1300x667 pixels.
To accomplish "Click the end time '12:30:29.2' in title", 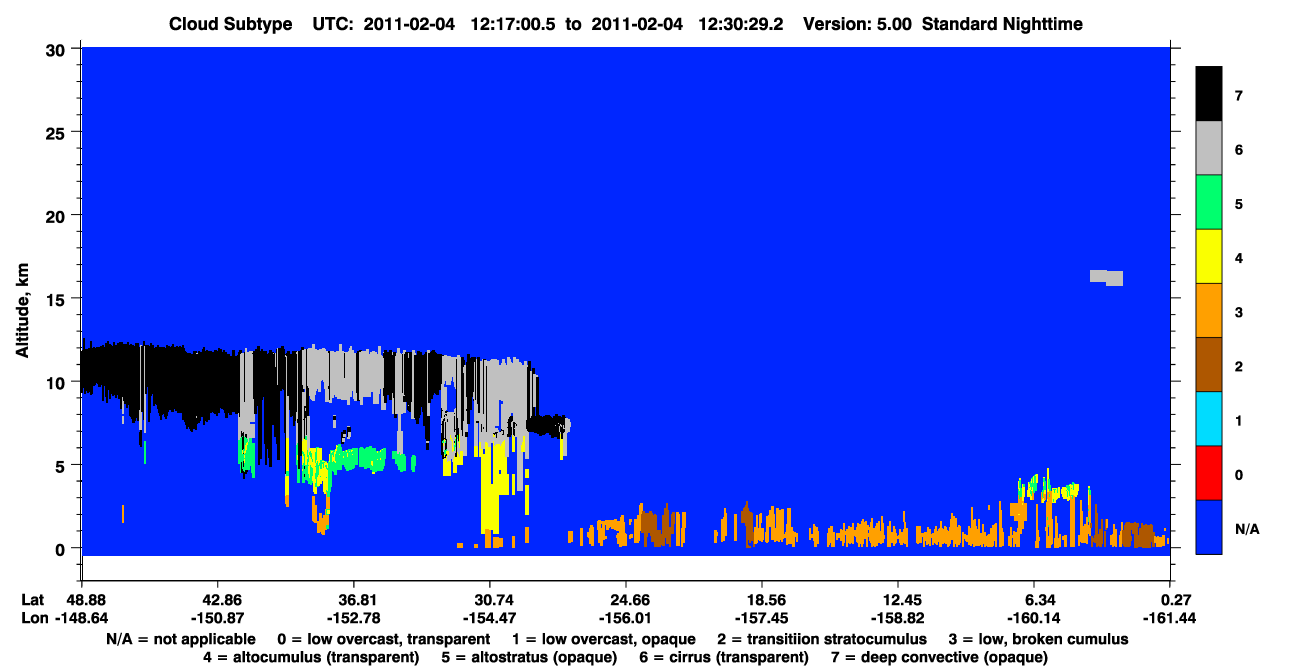I will tap(740, 24).
